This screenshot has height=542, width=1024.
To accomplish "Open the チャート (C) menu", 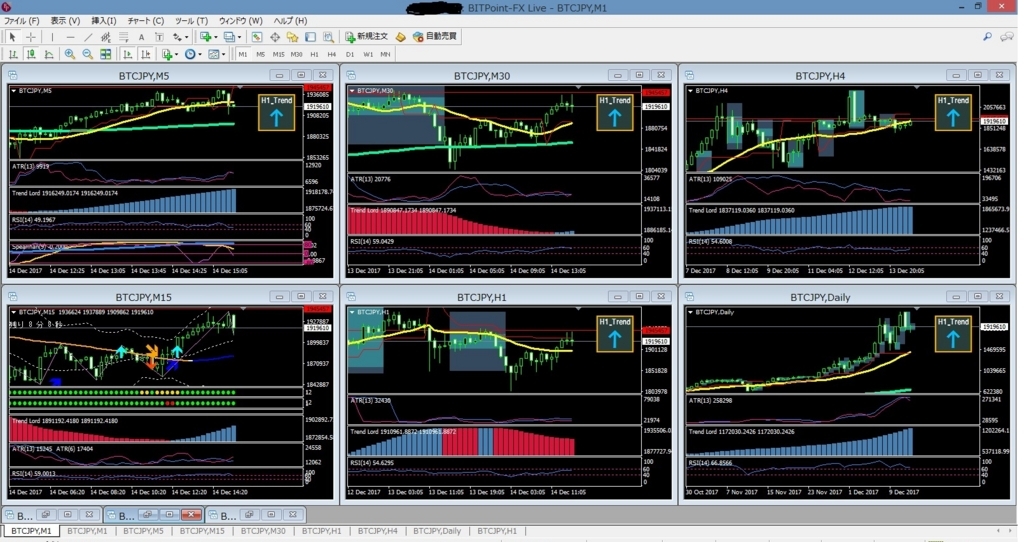I will (146, 20).
